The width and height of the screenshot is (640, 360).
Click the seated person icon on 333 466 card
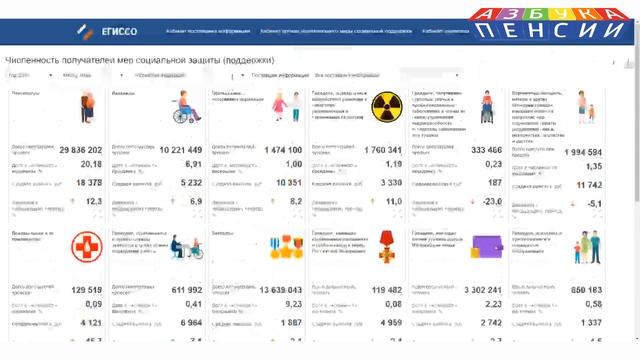[487, 107]
